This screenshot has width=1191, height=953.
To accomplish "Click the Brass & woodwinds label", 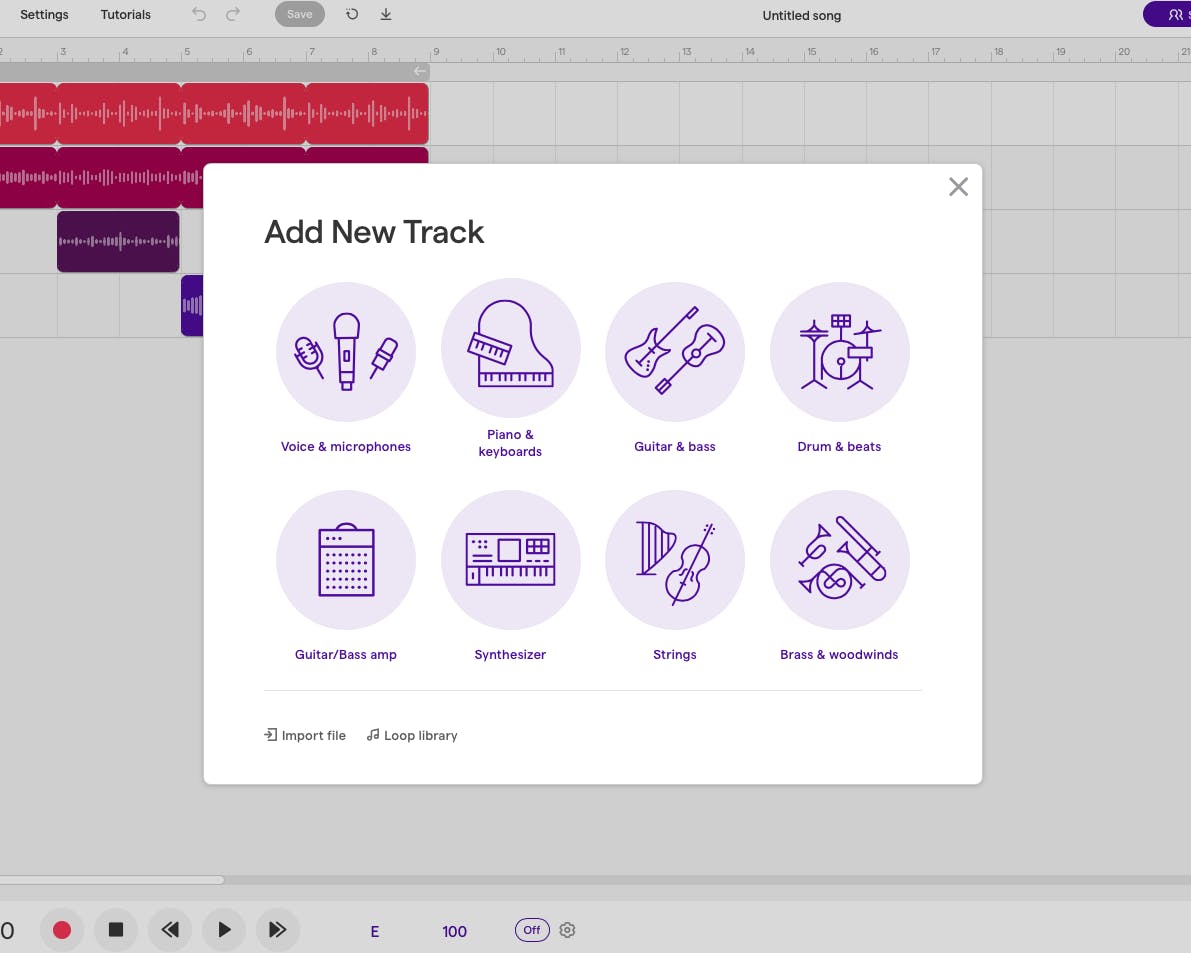I will point(839,655).
